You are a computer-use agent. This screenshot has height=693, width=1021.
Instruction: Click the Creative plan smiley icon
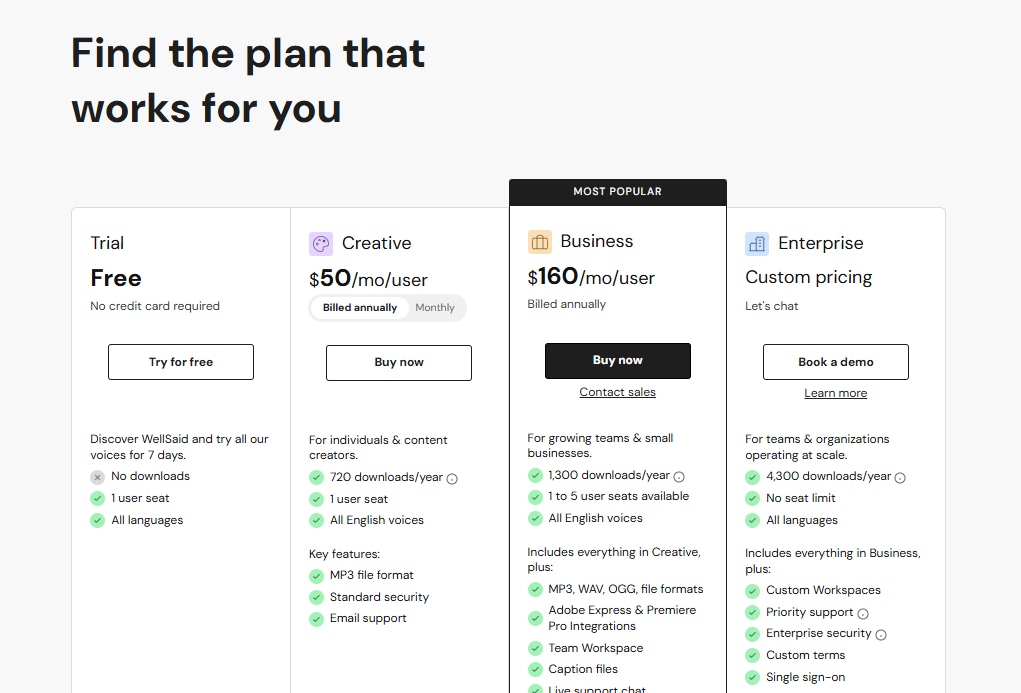(x=320, y=243)
